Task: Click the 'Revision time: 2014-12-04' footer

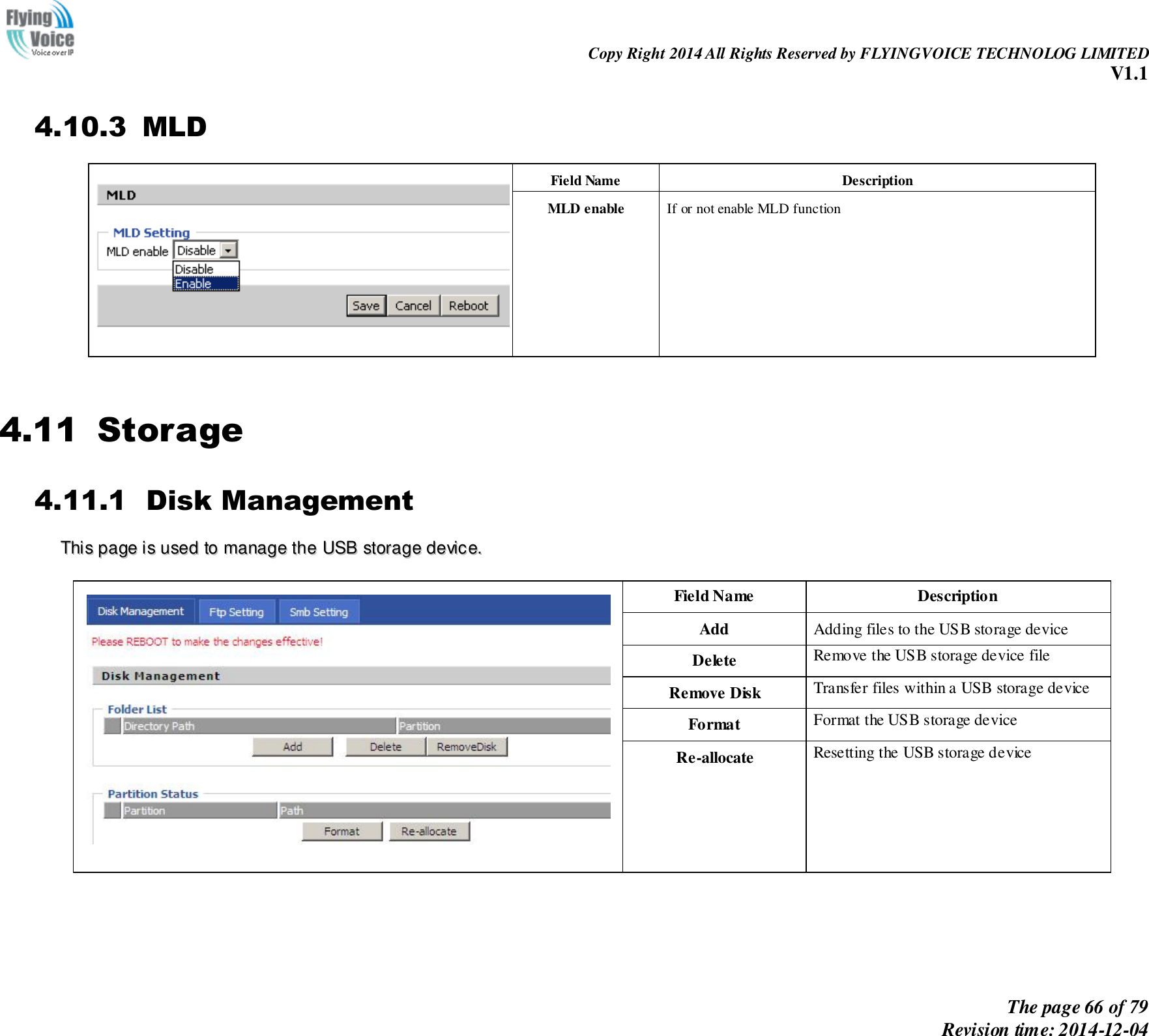Action: click(x=1045, y=1028)
